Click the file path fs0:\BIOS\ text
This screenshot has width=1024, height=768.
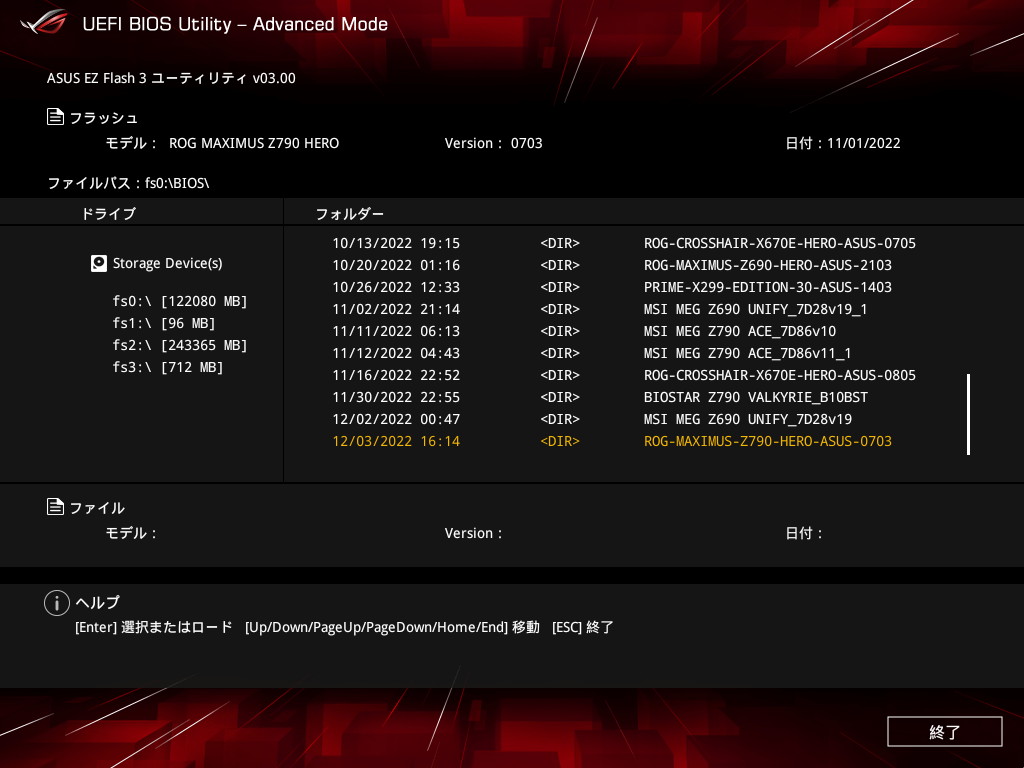[177, 183]
